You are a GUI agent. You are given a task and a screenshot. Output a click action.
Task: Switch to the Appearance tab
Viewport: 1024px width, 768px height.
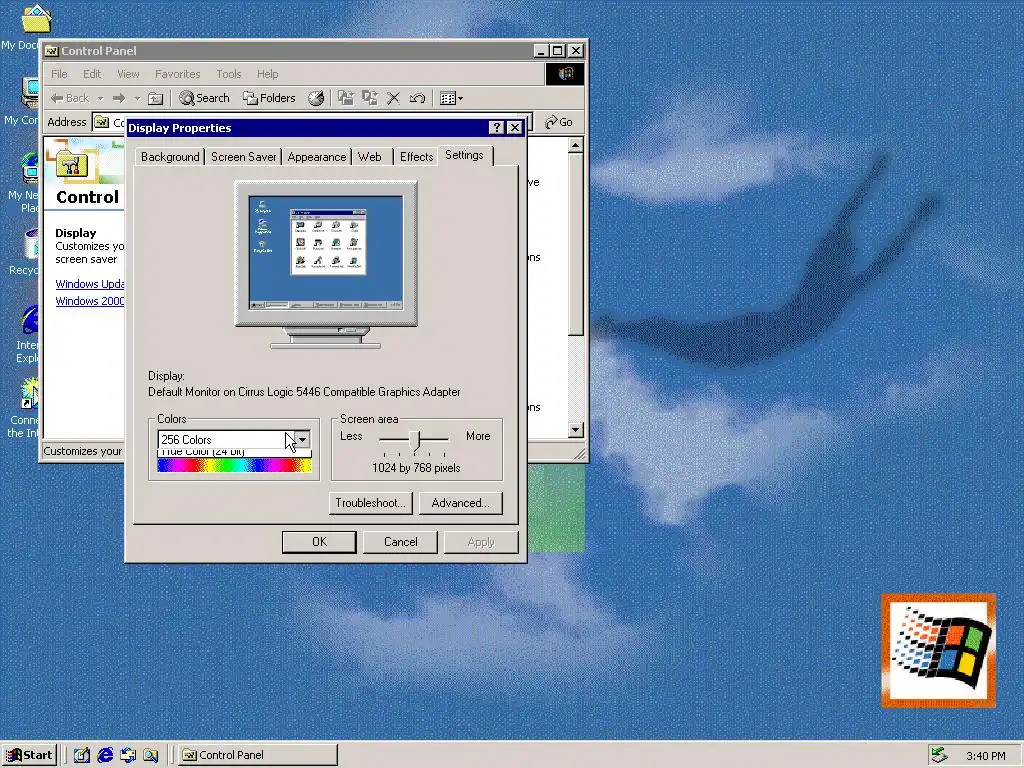point(317,157)
